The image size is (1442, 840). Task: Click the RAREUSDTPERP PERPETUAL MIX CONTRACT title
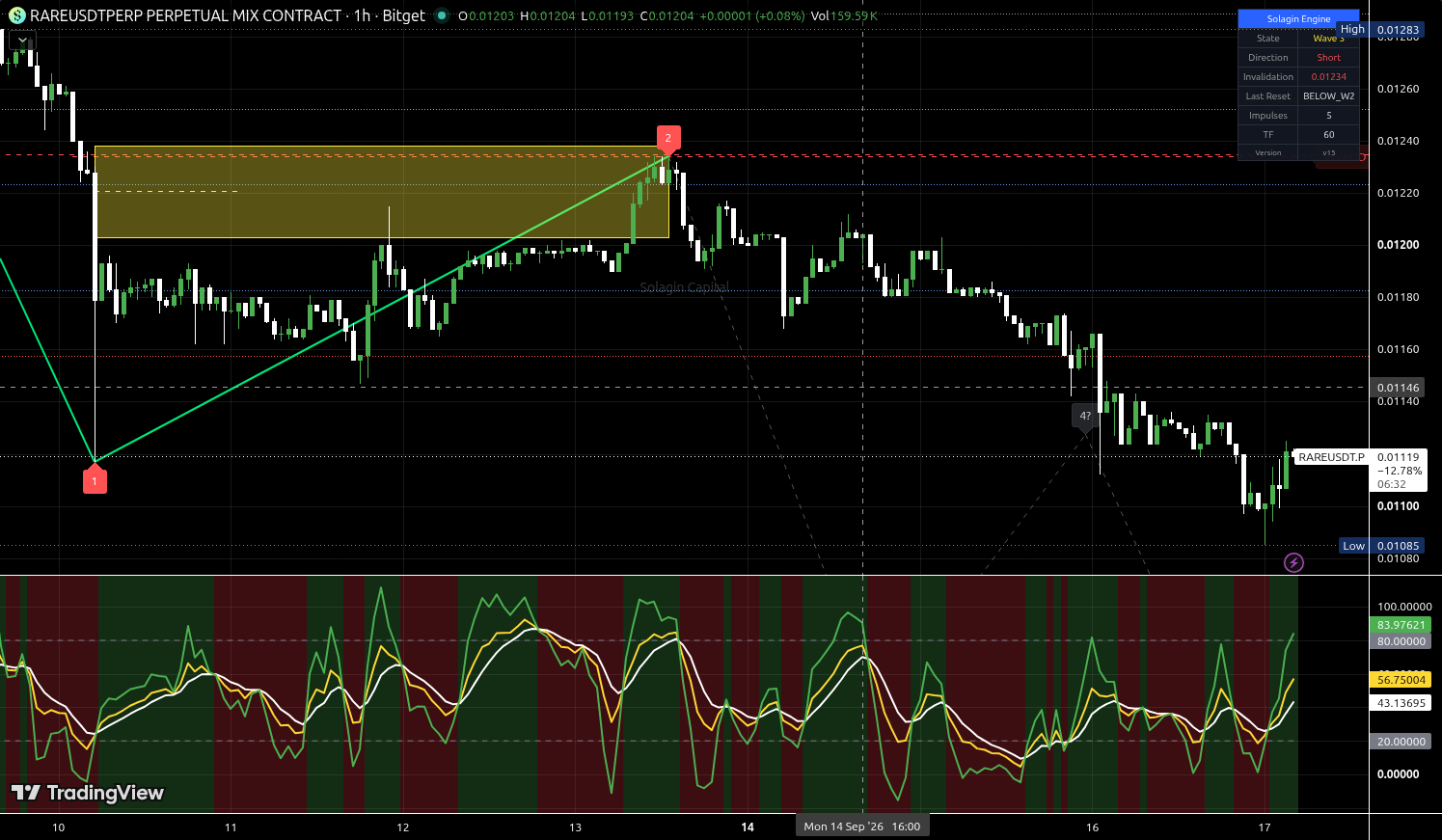pyautogui.click(x=186, y=15)
